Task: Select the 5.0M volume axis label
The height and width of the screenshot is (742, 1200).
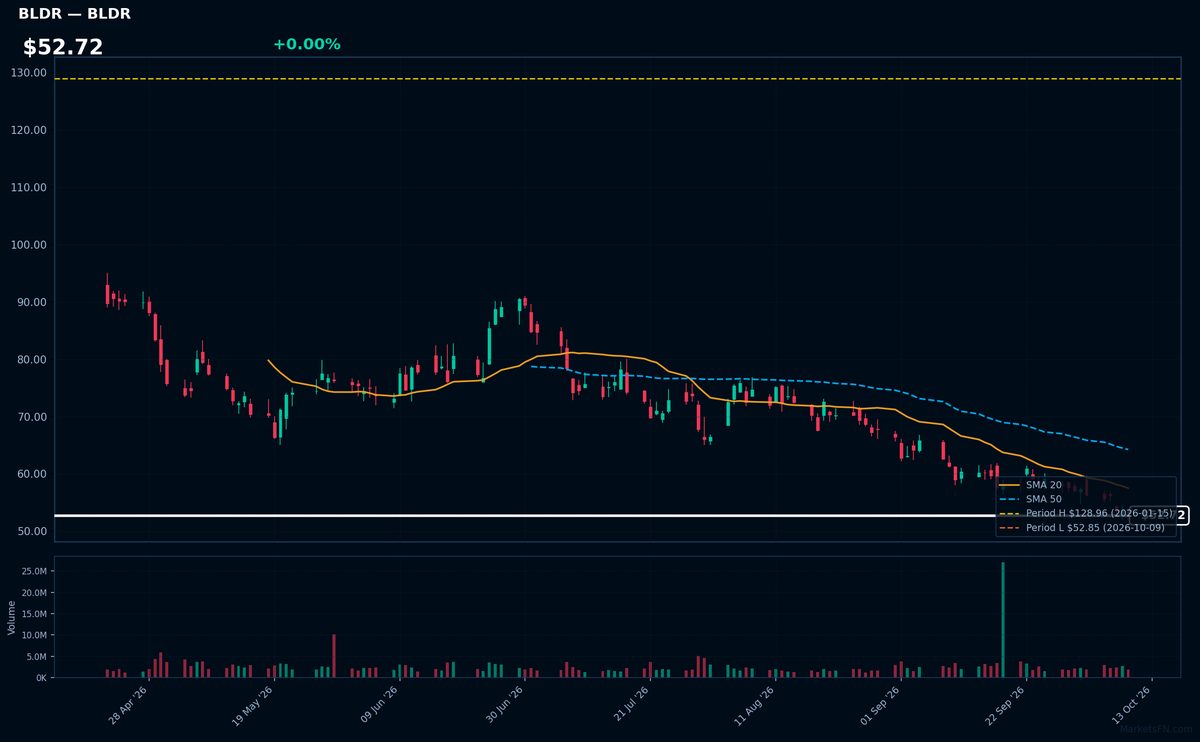Action: [36, 656]
